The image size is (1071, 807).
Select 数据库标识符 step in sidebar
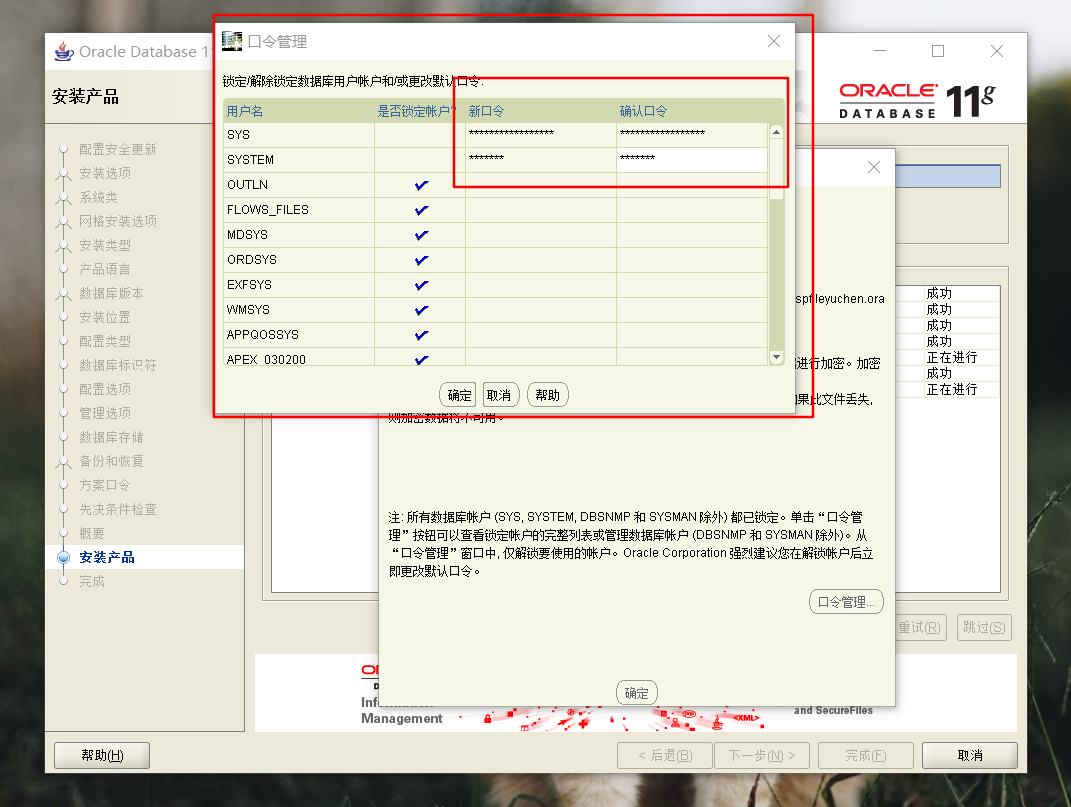(117, 365)
